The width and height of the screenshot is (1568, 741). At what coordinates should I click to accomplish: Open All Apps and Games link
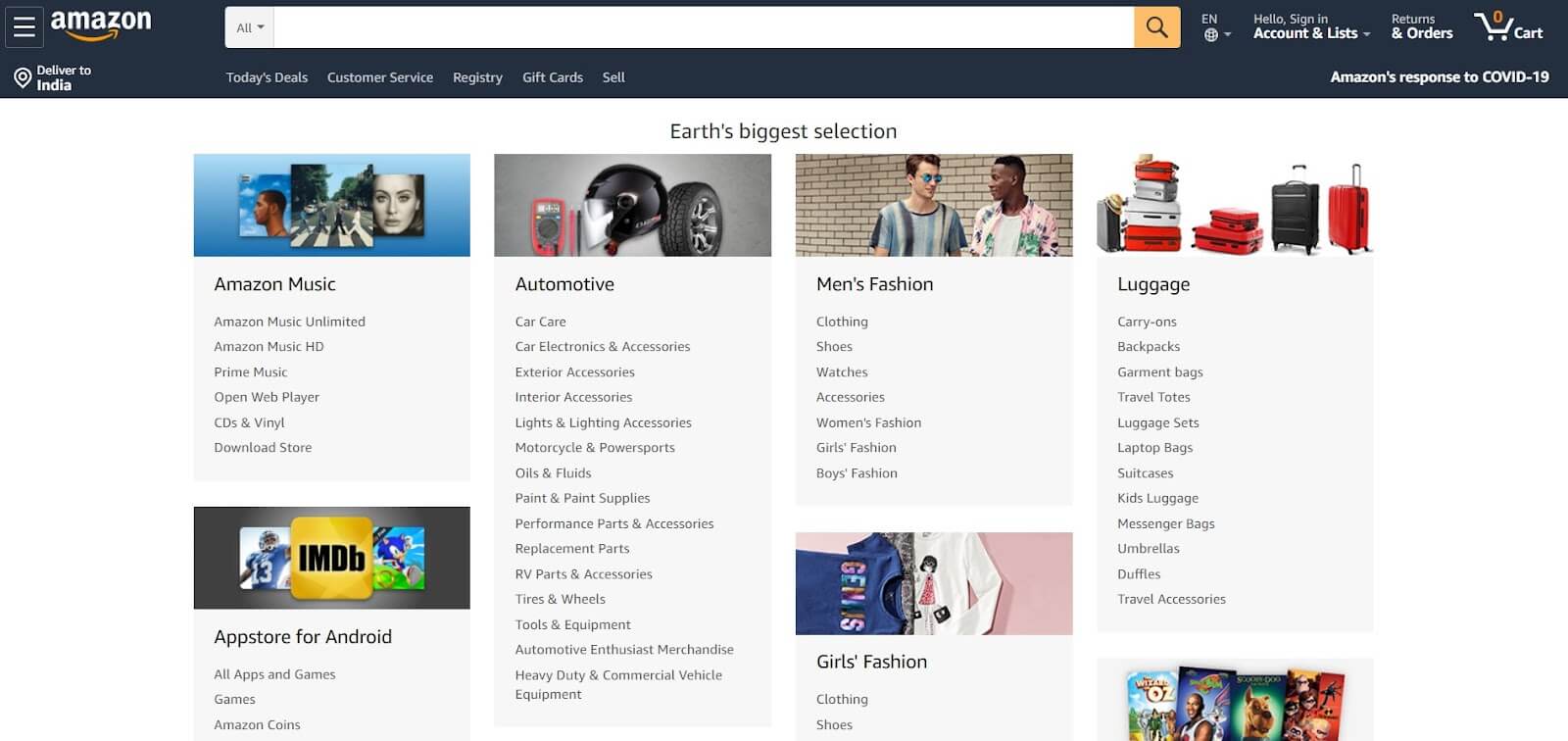(275, 674)
